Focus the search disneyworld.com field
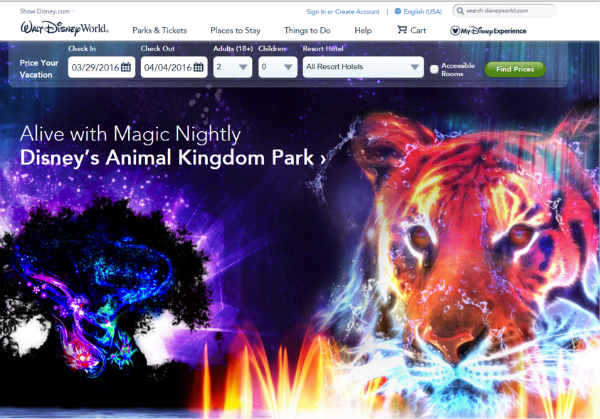 point(504,11)
